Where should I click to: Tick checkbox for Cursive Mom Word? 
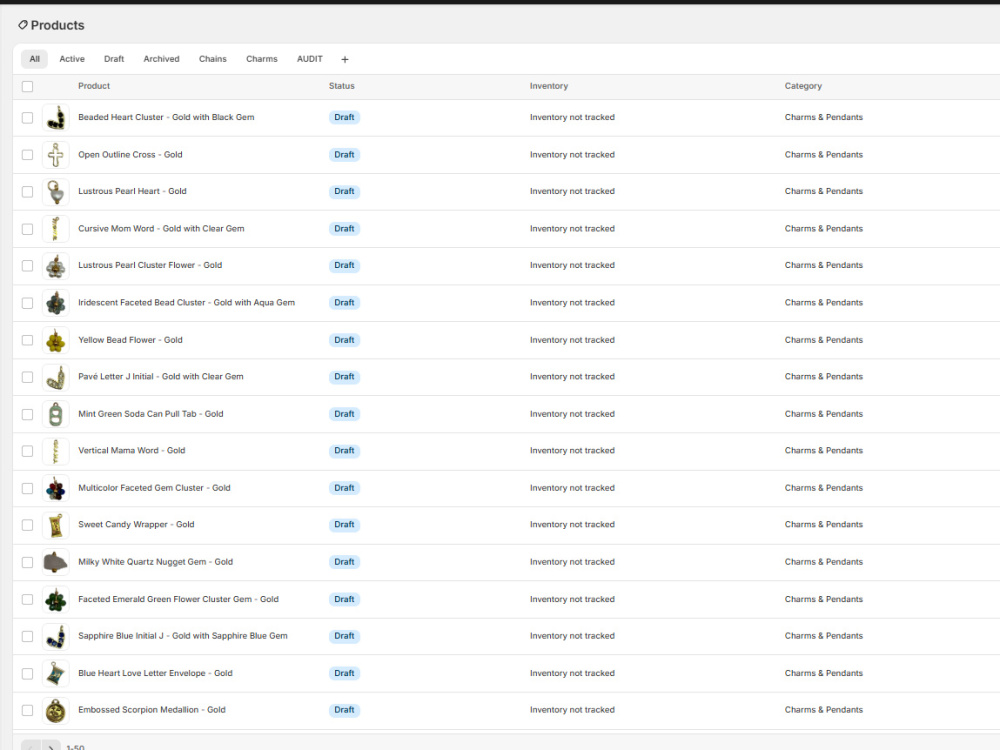27,229
